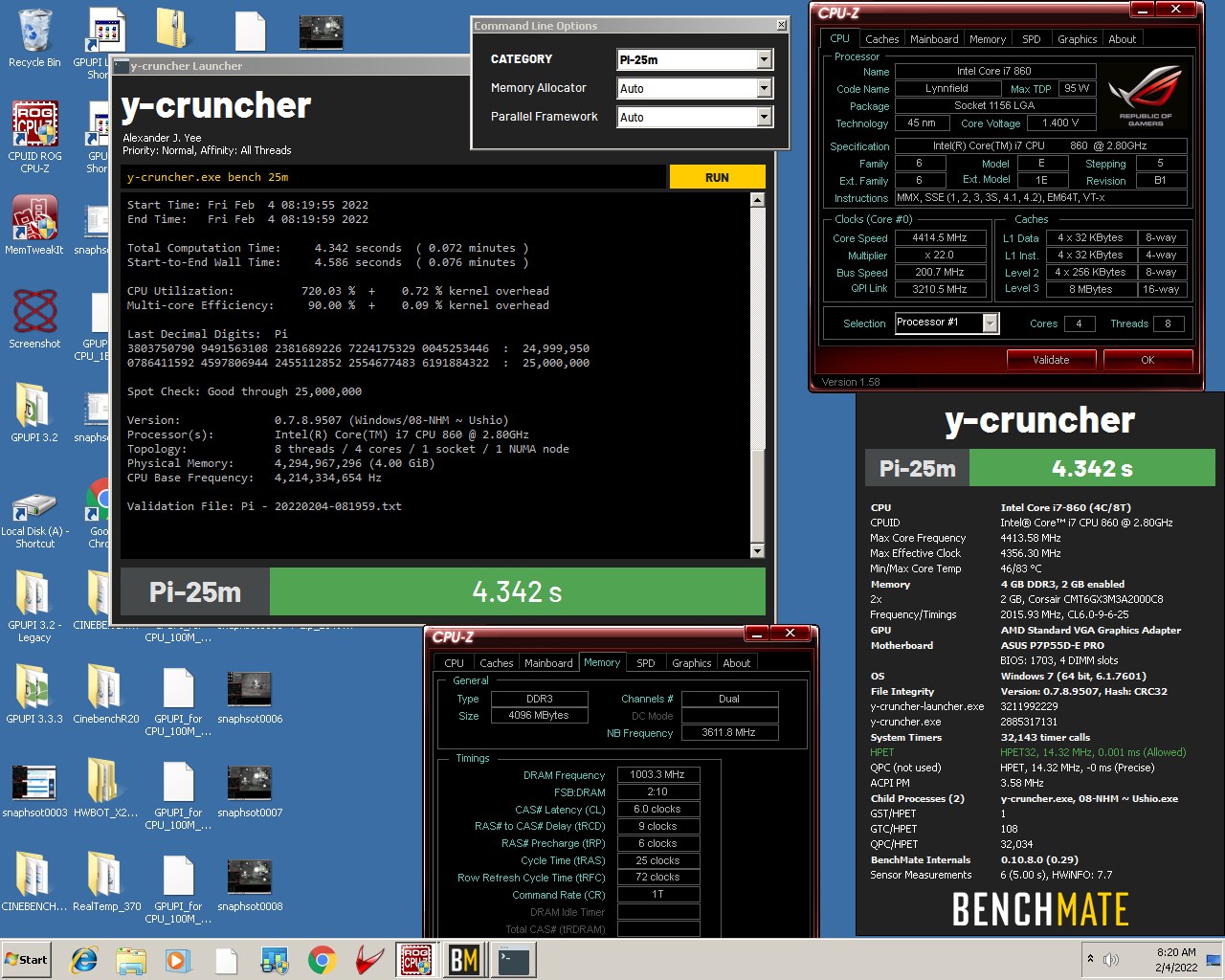Show hidden tray icons arrow
Screen dimensions: 1225x980
pyautogui.click(x=1090, y=959)
